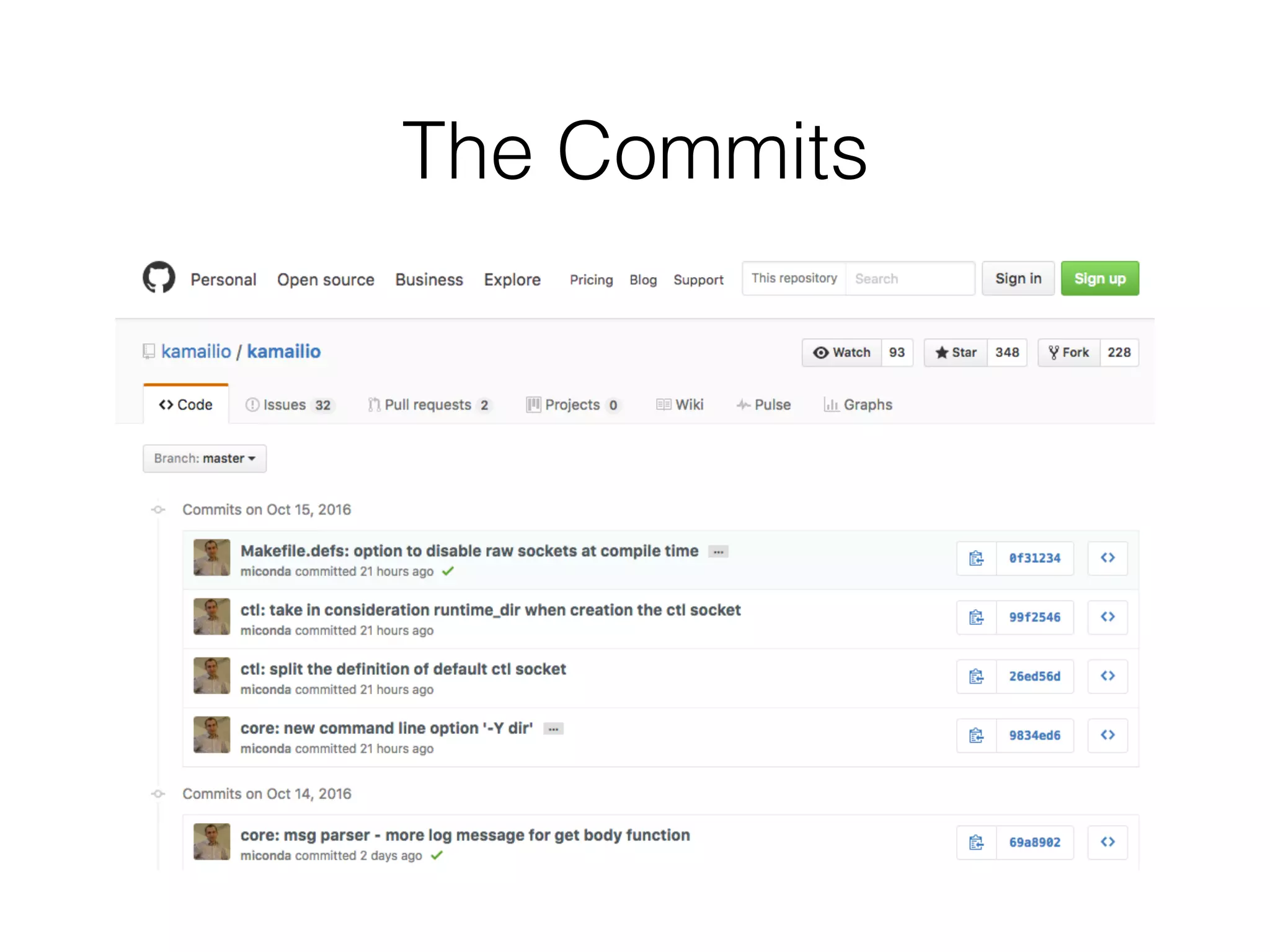Click the watchers count 93
Viewport: 1270px width, 952px height.
897,353
